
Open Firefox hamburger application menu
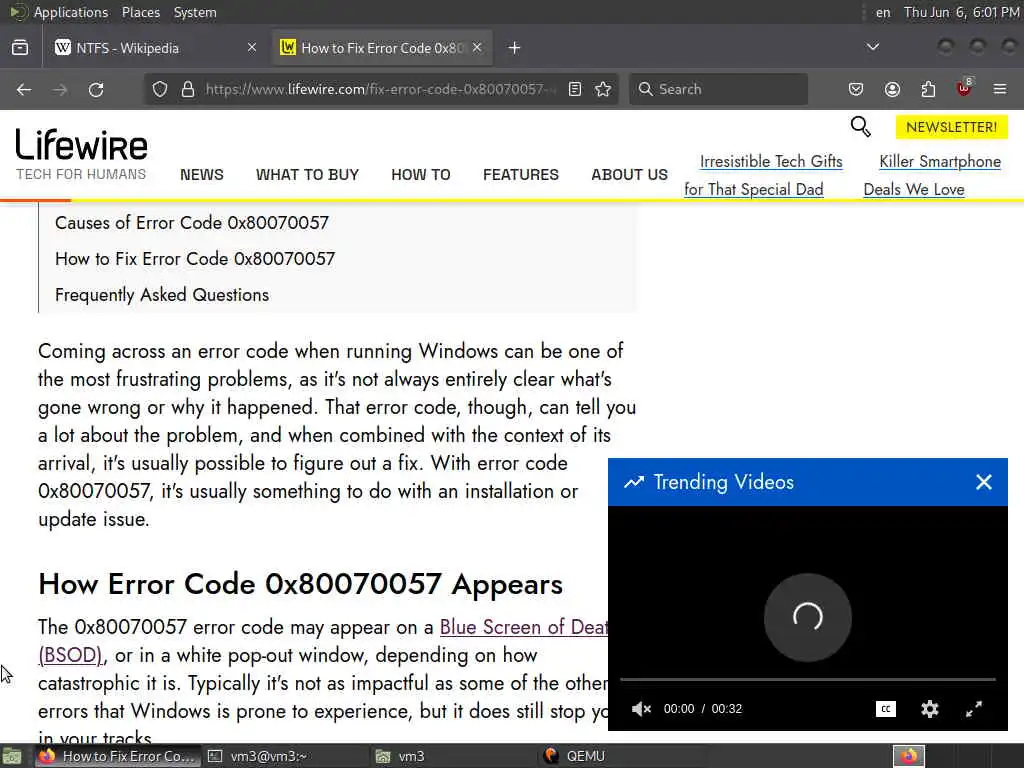tap(1000, 89)
